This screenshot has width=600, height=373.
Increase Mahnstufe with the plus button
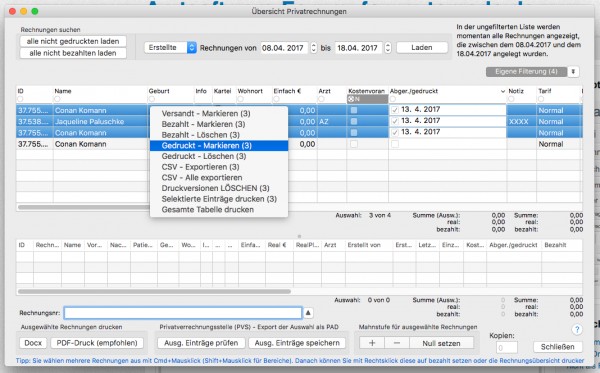(x=372, y=343)
